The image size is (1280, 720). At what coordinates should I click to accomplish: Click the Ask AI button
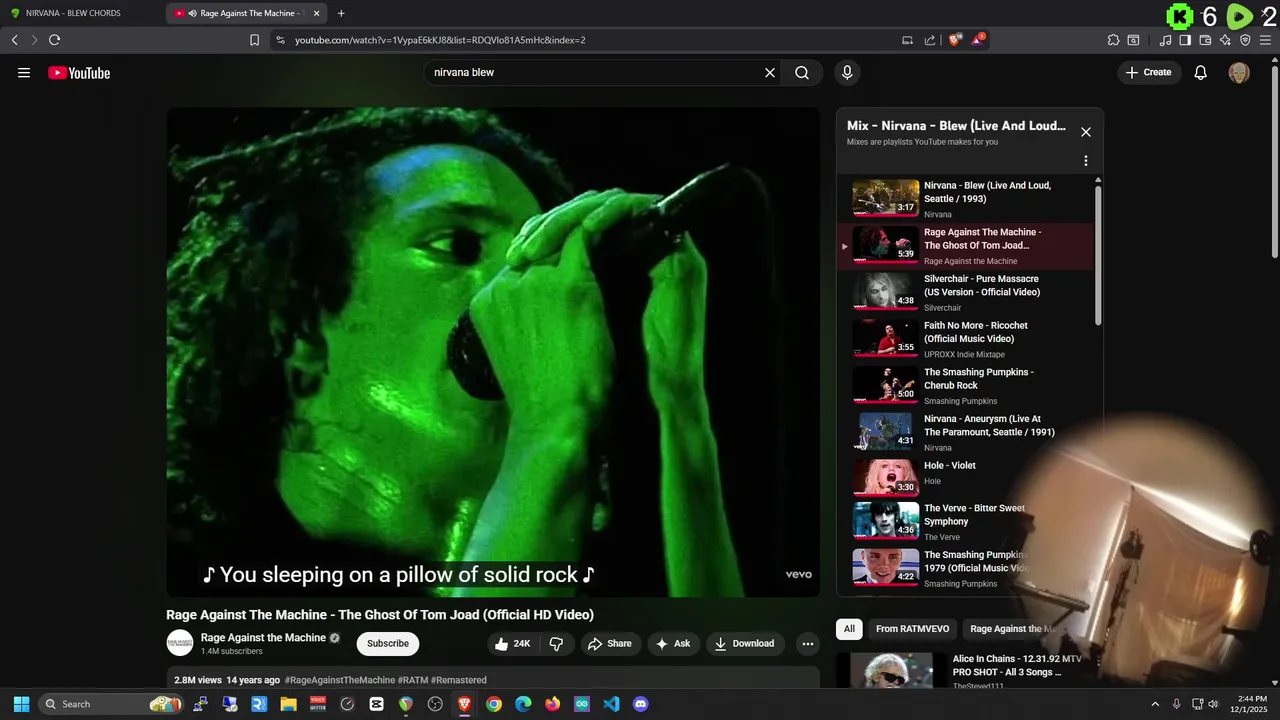[673, 644]
